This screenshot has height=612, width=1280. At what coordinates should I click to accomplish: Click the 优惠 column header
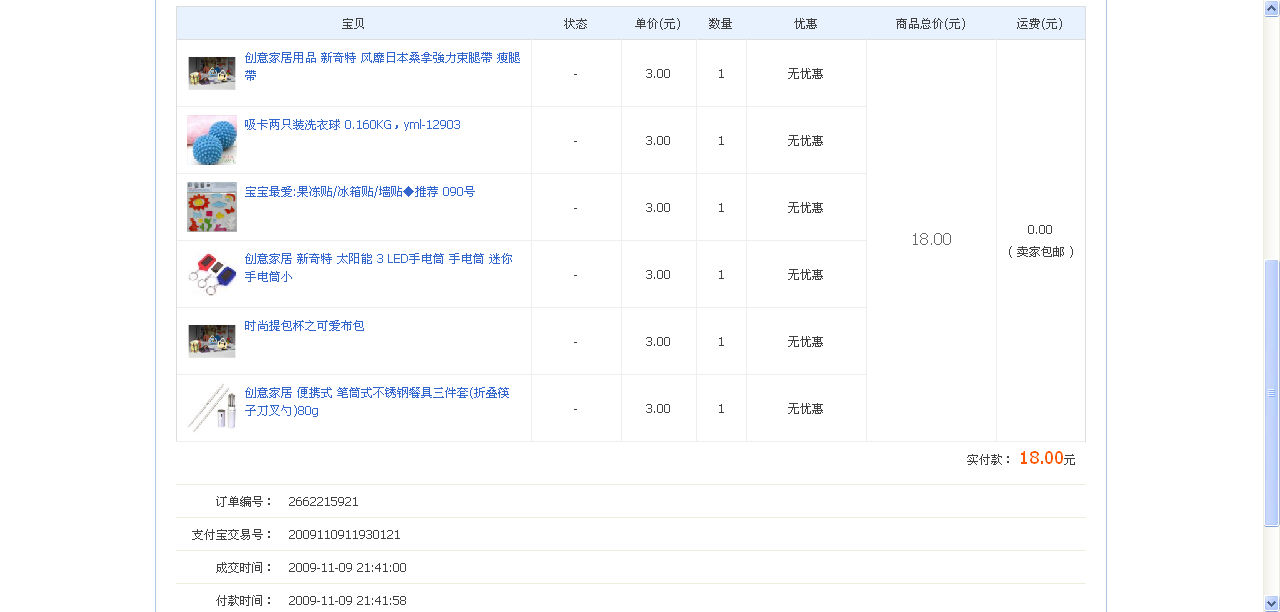805,24
